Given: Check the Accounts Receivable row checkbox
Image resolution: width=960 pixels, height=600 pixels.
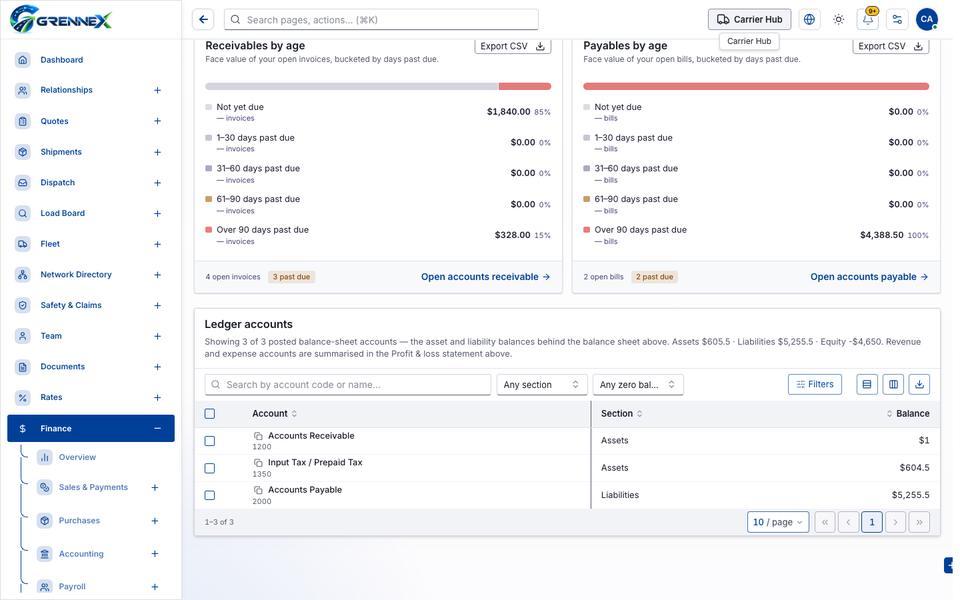Looking at the screenshot, I should coord(209,441).
